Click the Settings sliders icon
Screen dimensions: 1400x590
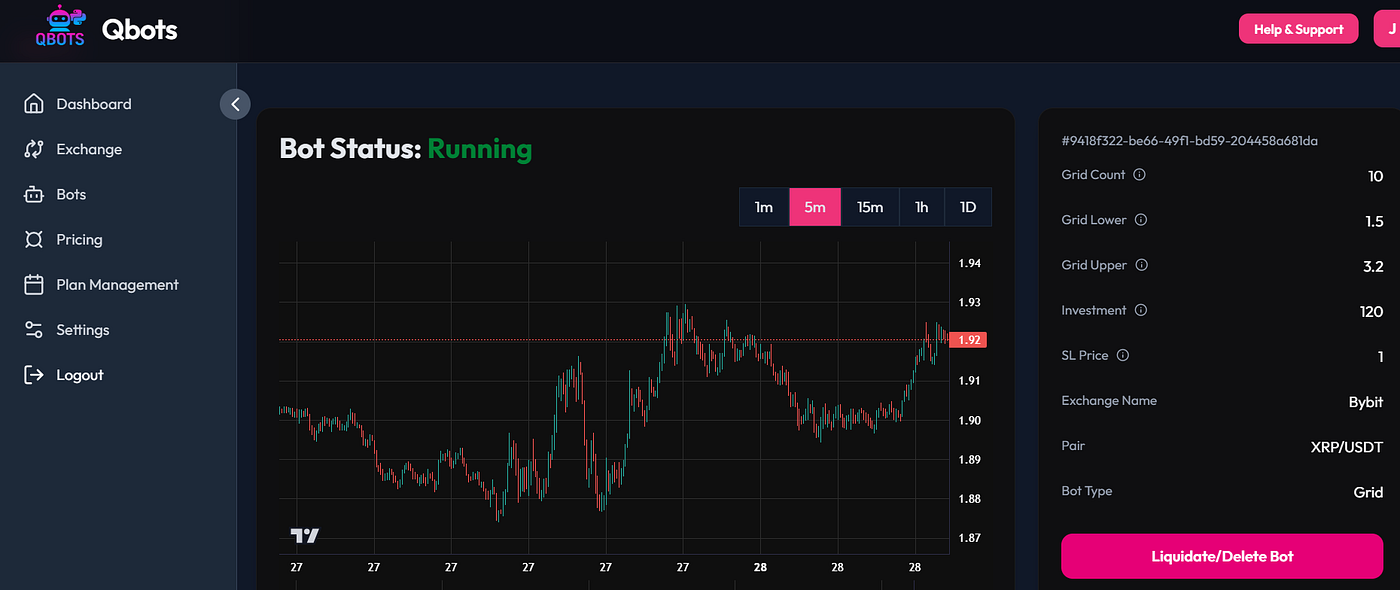point(34,330)
